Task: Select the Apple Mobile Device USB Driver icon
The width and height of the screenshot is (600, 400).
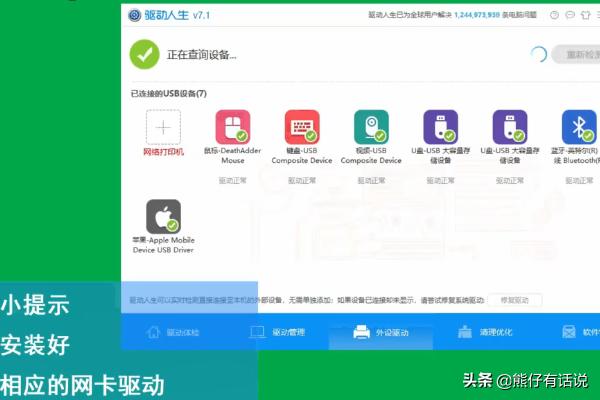Action: coord(164,216)
